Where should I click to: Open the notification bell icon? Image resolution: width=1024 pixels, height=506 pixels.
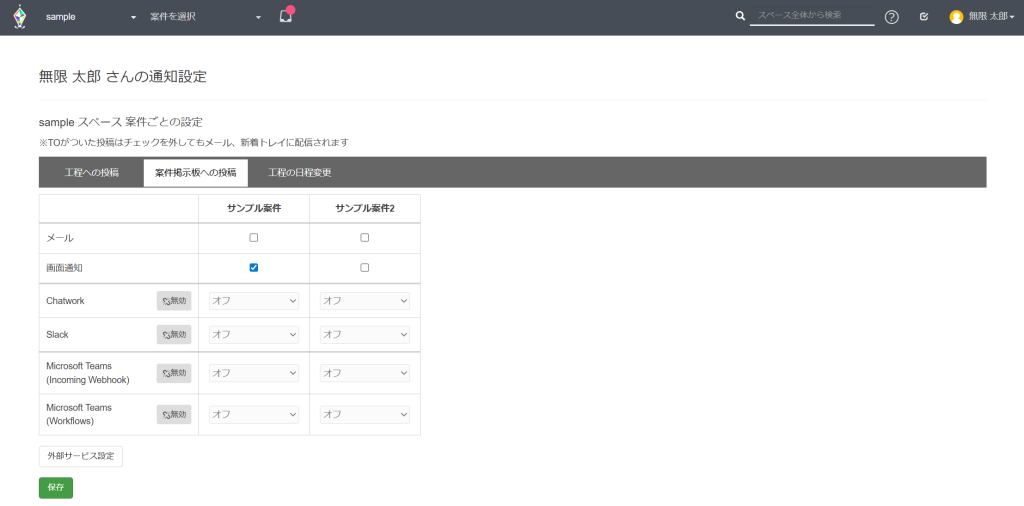tap(286, 16)
